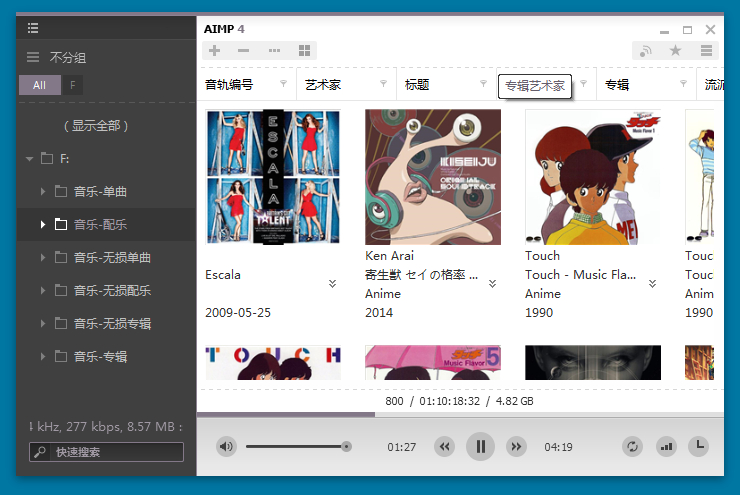
Task: Open the clock timer scheduler icon
Action: [x=699, y=446]
